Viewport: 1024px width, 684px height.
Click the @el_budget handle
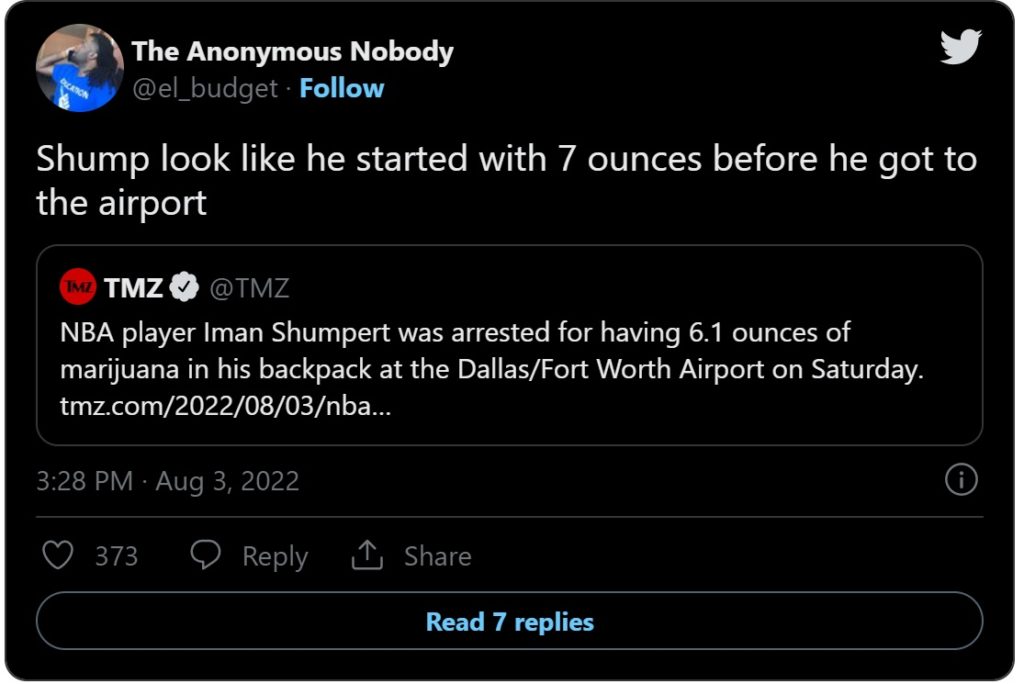click(205, 88)
